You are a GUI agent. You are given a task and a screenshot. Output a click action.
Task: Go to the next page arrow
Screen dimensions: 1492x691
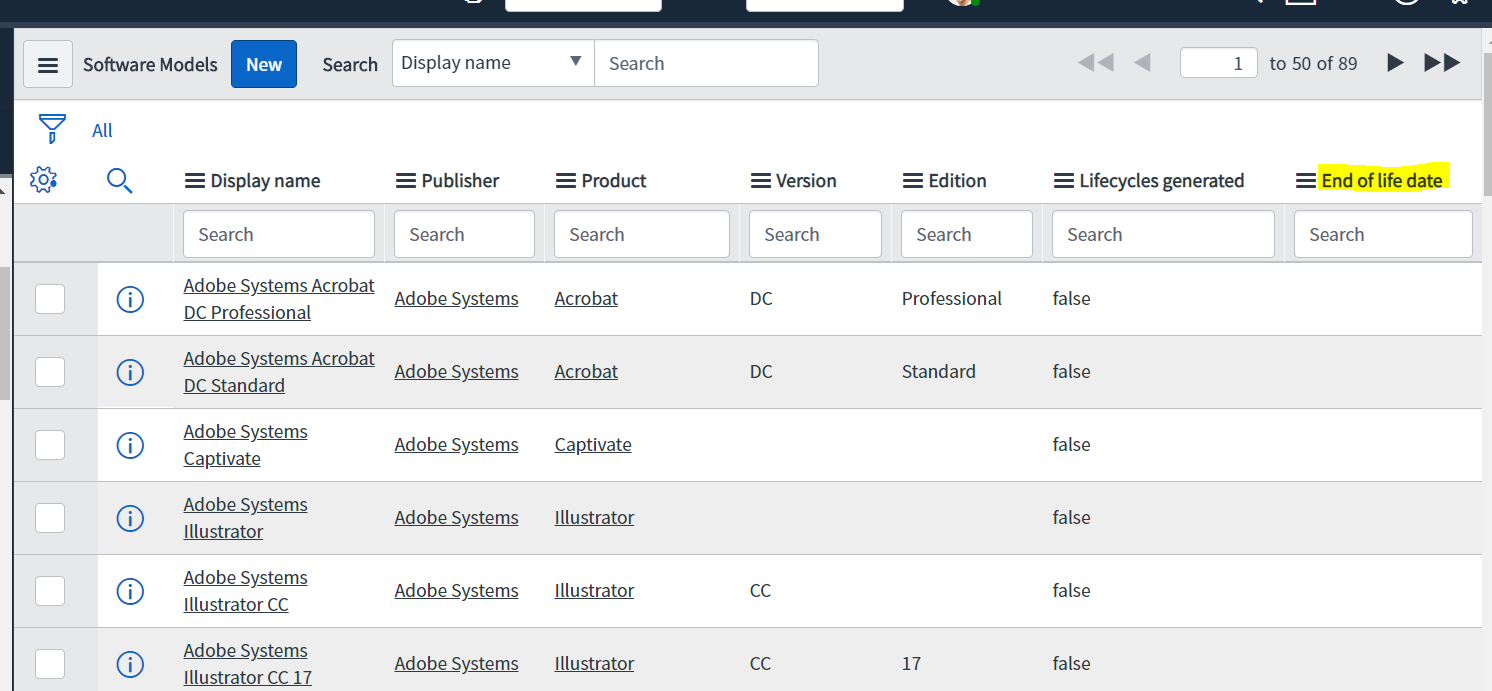coord(1395,63)
